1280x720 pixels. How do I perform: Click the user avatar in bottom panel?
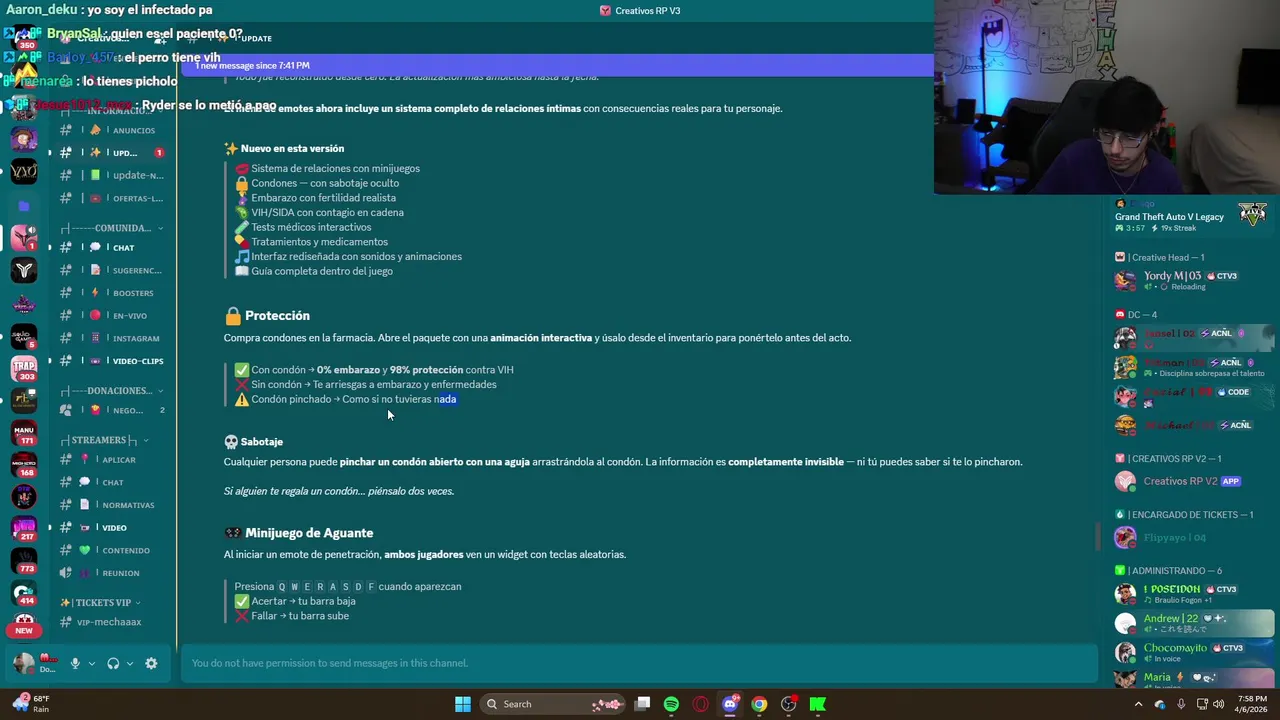tap(24, 663)
